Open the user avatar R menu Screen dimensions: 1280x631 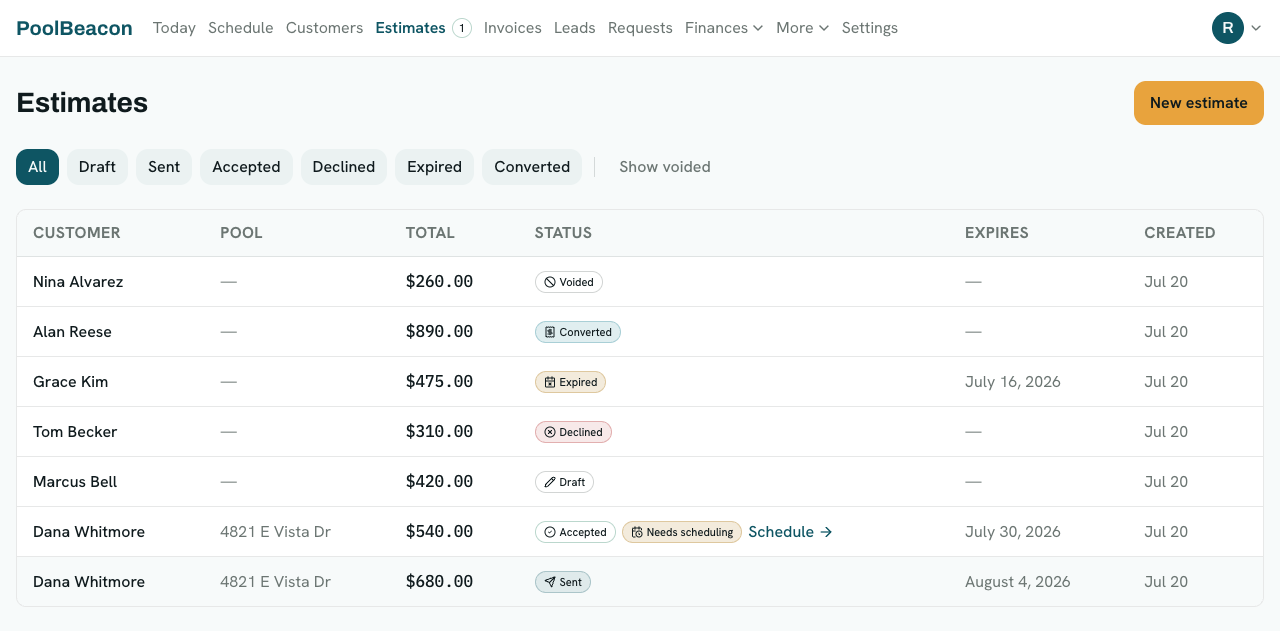(x=1227, y=28)
